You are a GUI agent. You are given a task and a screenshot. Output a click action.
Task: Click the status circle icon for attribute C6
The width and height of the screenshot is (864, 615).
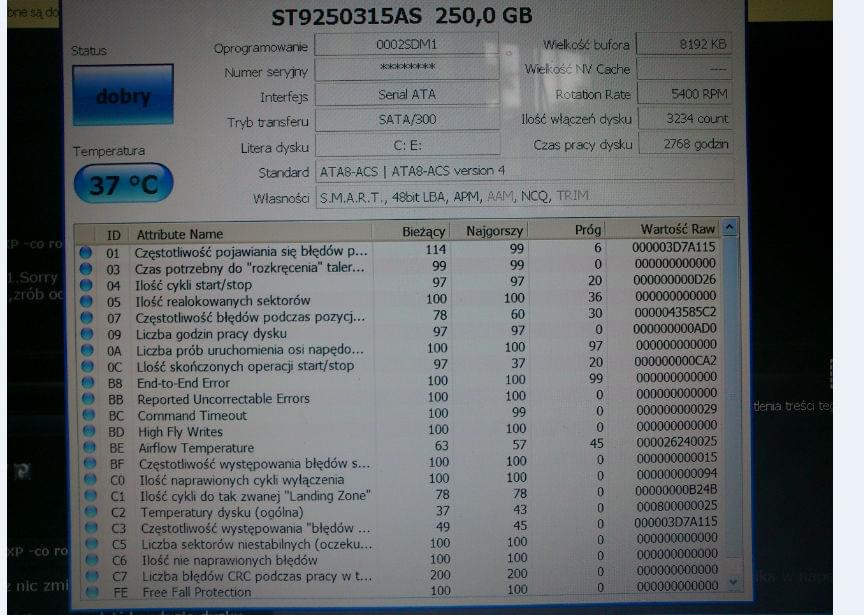92,559
